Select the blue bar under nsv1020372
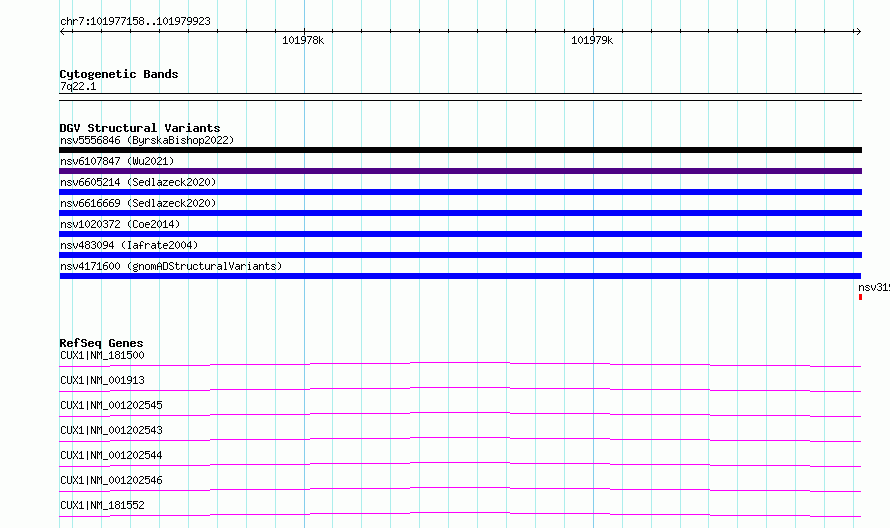This screenshot has height=528, width=890. (x=460, y=234)
